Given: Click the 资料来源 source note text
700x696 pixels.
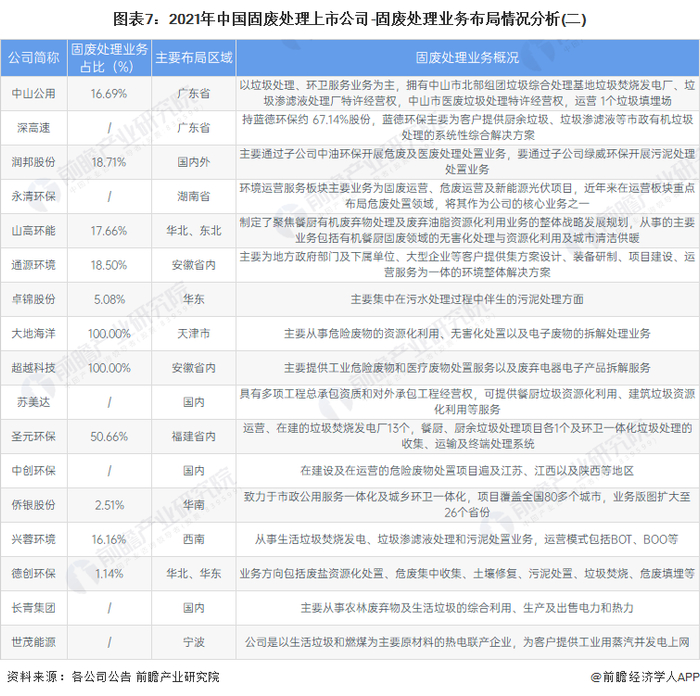Looking at the screenshot, I should [x=113, y=677].
